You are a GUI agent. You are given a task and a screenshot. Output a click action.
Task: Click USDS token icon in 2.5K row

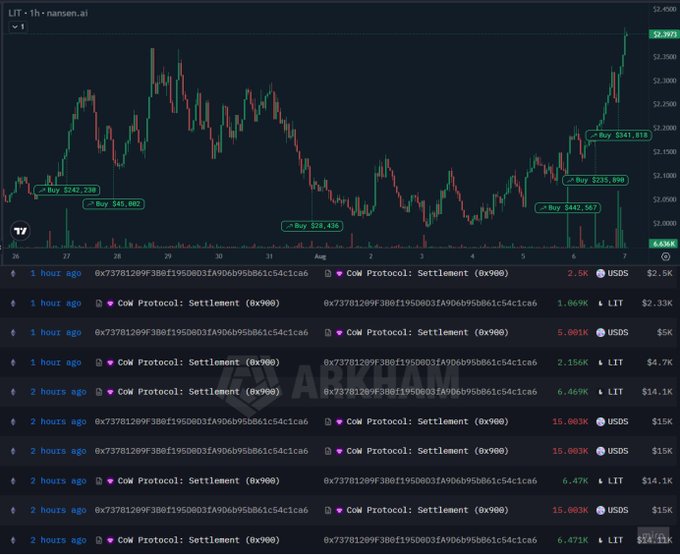[600, 273]
